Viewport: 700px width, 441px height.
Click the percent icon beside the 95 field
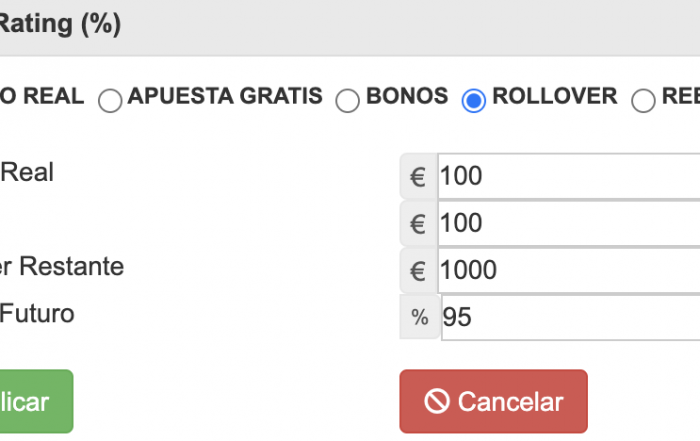(420, 317)
